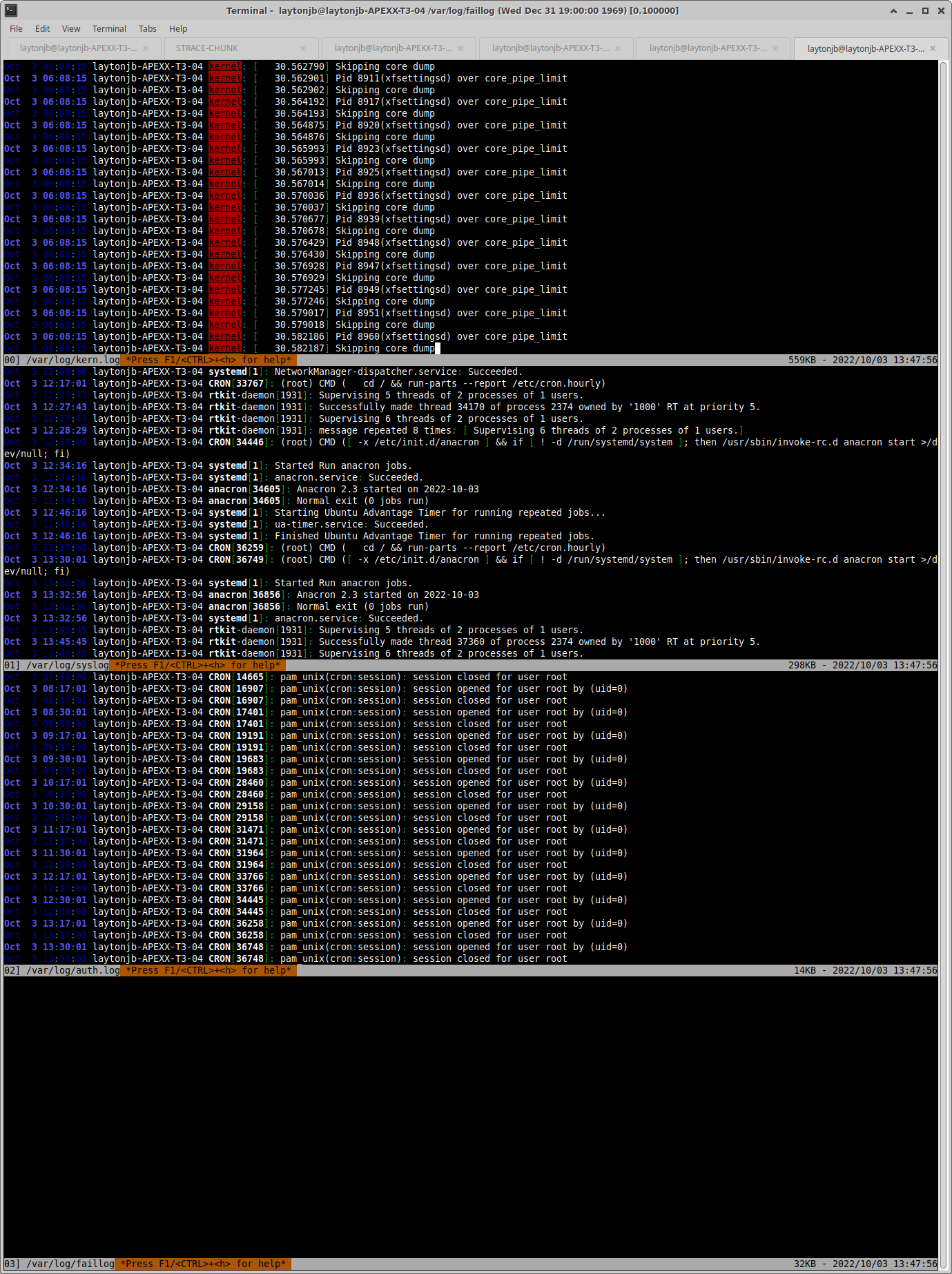Close the tab immediately right of STRACE-CHUNK

pos(460,48)
